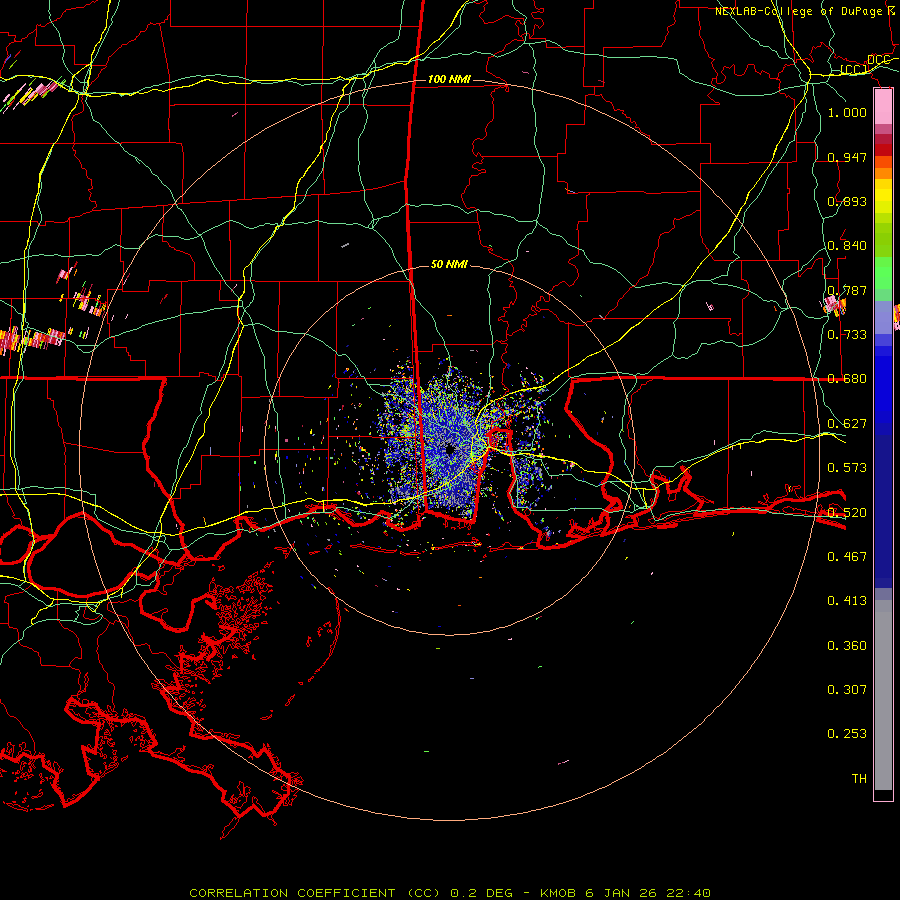Click the 50 NMI range ring label
Screen dimensions: 900x900
tap(449, 264)
